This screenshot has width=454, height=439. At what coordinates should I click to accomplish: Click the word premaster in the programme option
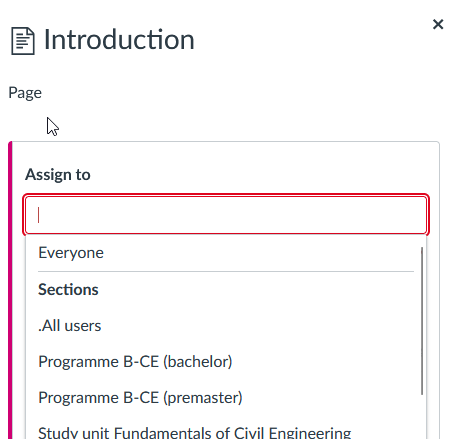click(202, 398)
